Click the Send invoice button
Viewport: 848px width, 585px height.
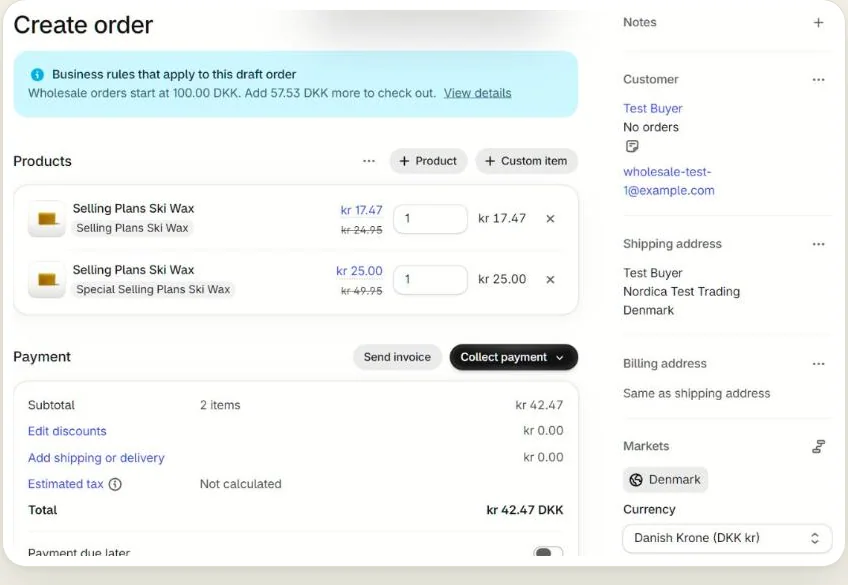tap(397, 357)
